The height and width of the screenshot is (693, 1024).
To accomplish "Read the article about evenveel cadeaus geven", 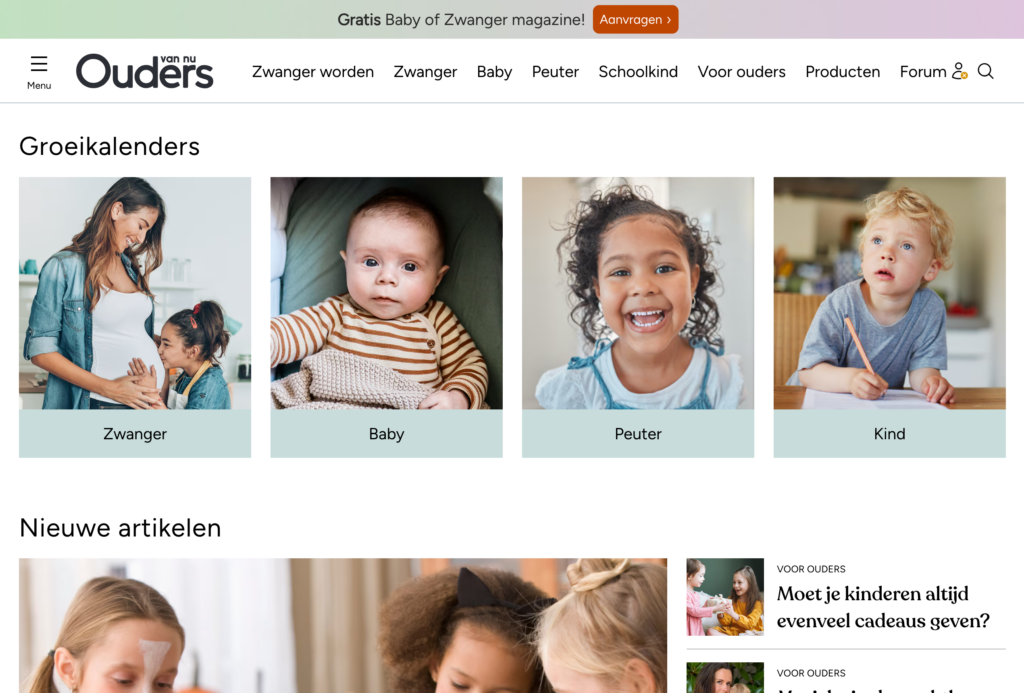I will point(883,607).
